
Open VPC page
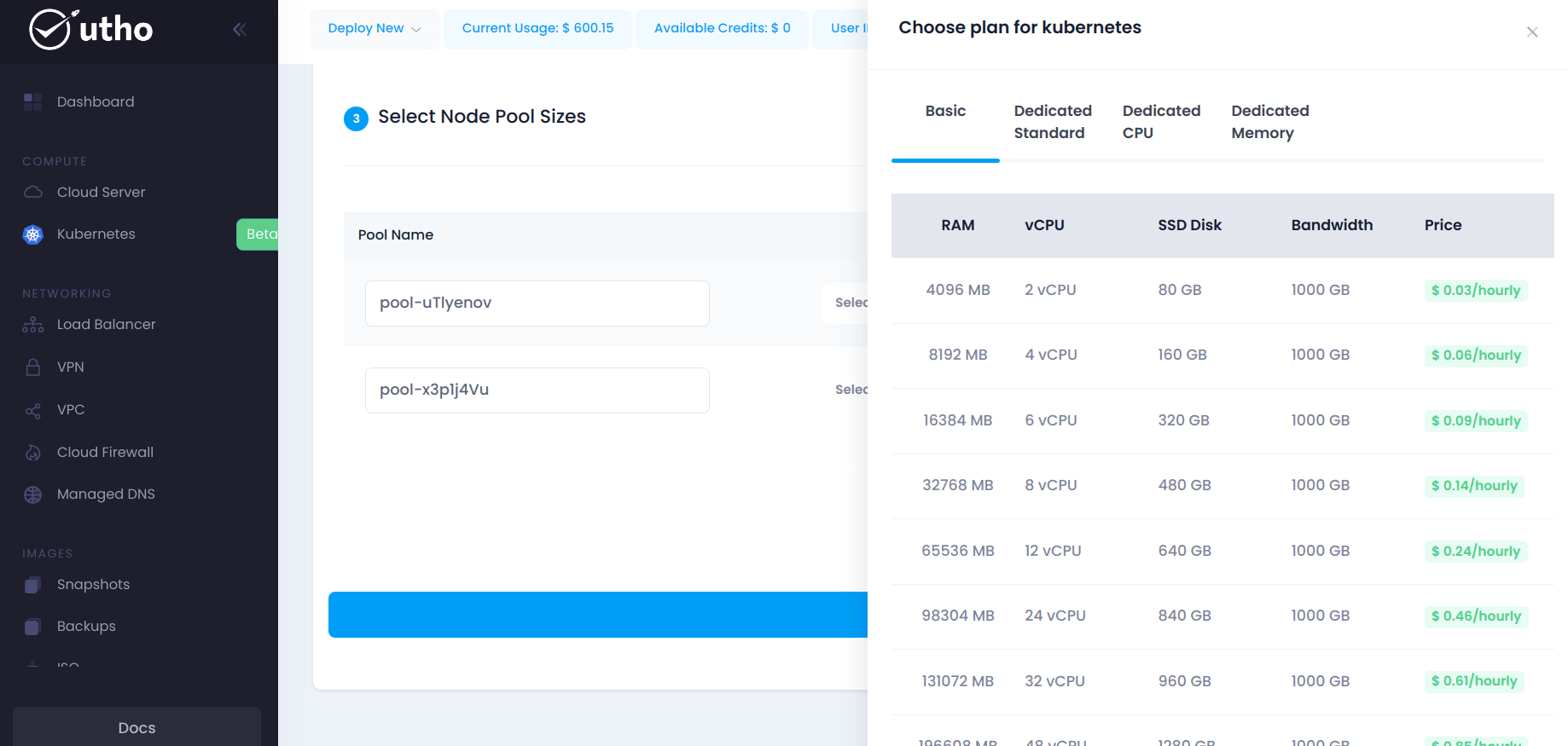[x=71, y=410]
